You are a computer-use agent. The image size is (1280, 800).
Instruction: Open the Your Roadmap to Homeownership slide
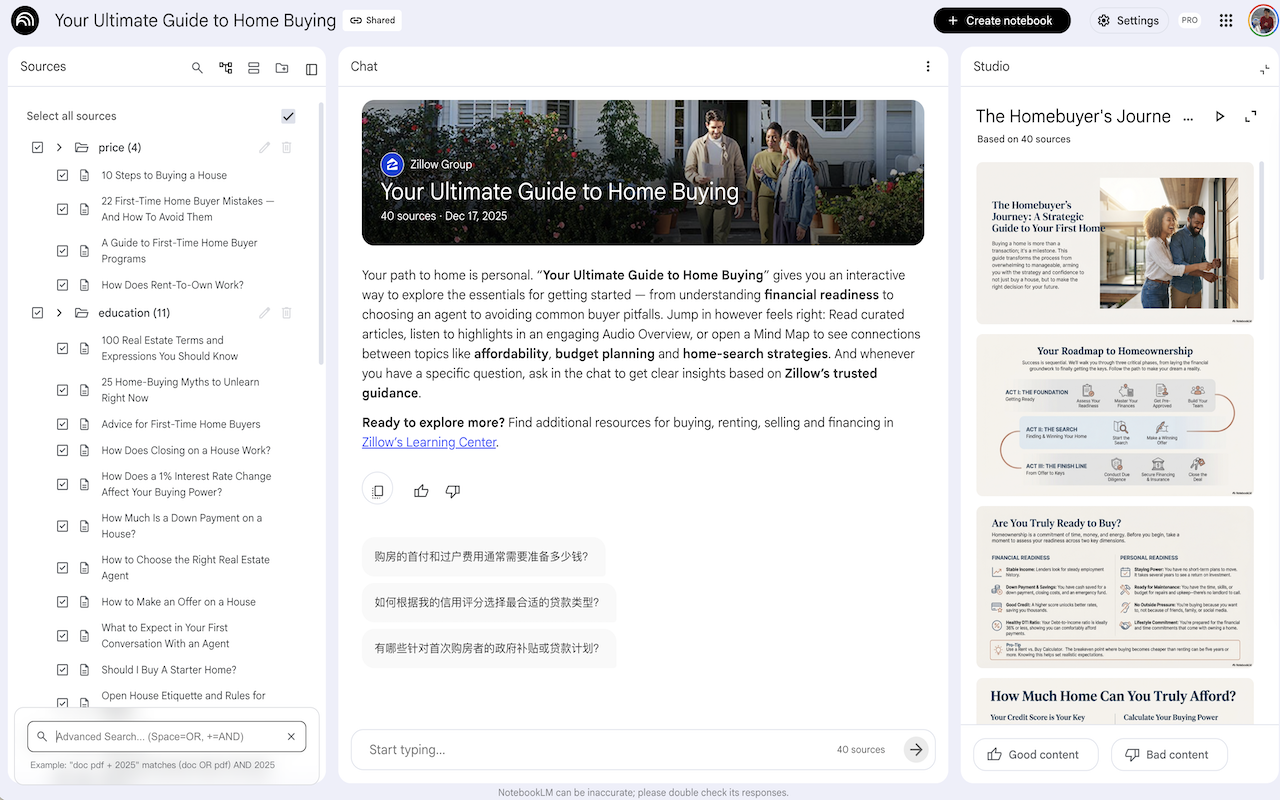(x=1115, y=415)
